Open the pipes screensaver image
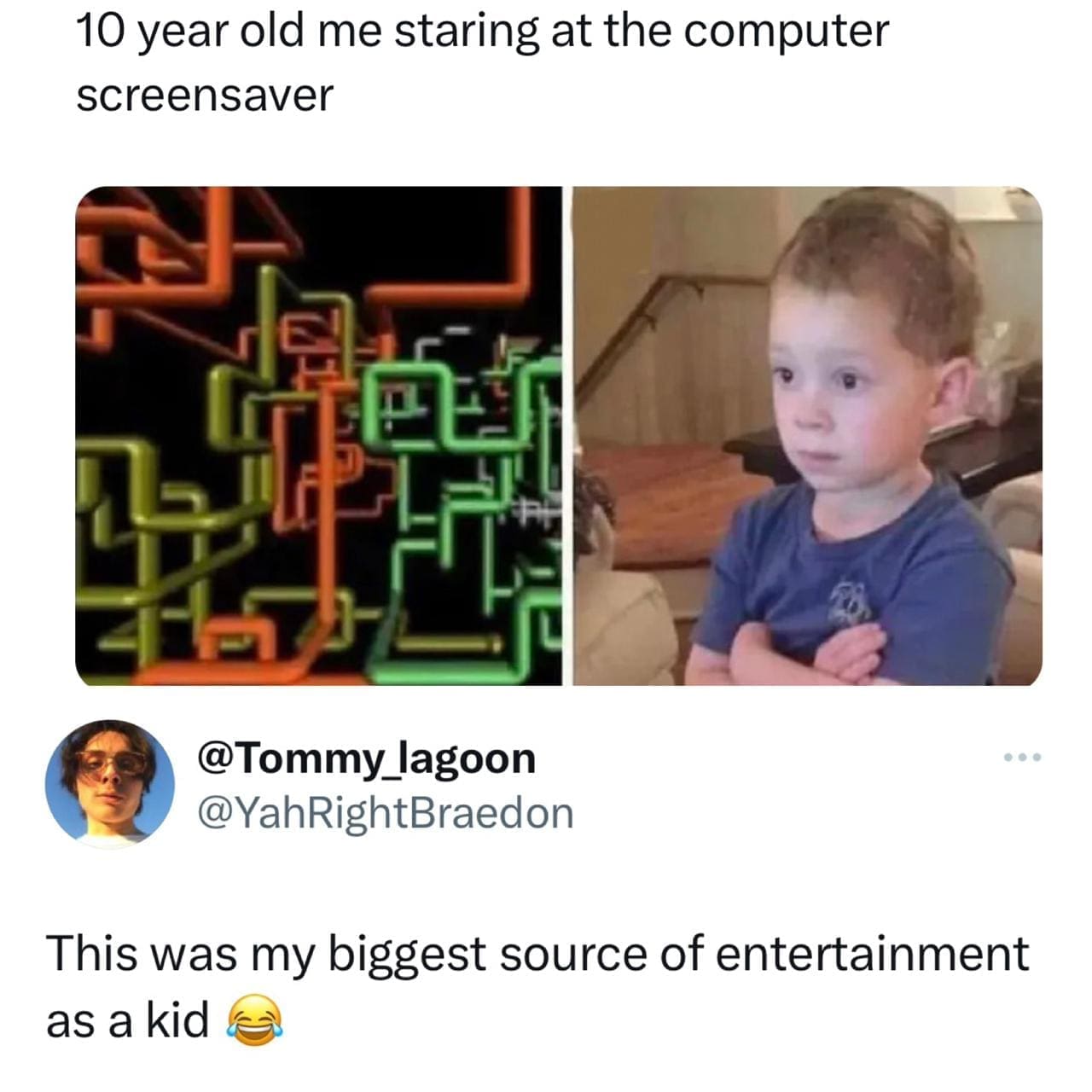 (x=319, y=436)
